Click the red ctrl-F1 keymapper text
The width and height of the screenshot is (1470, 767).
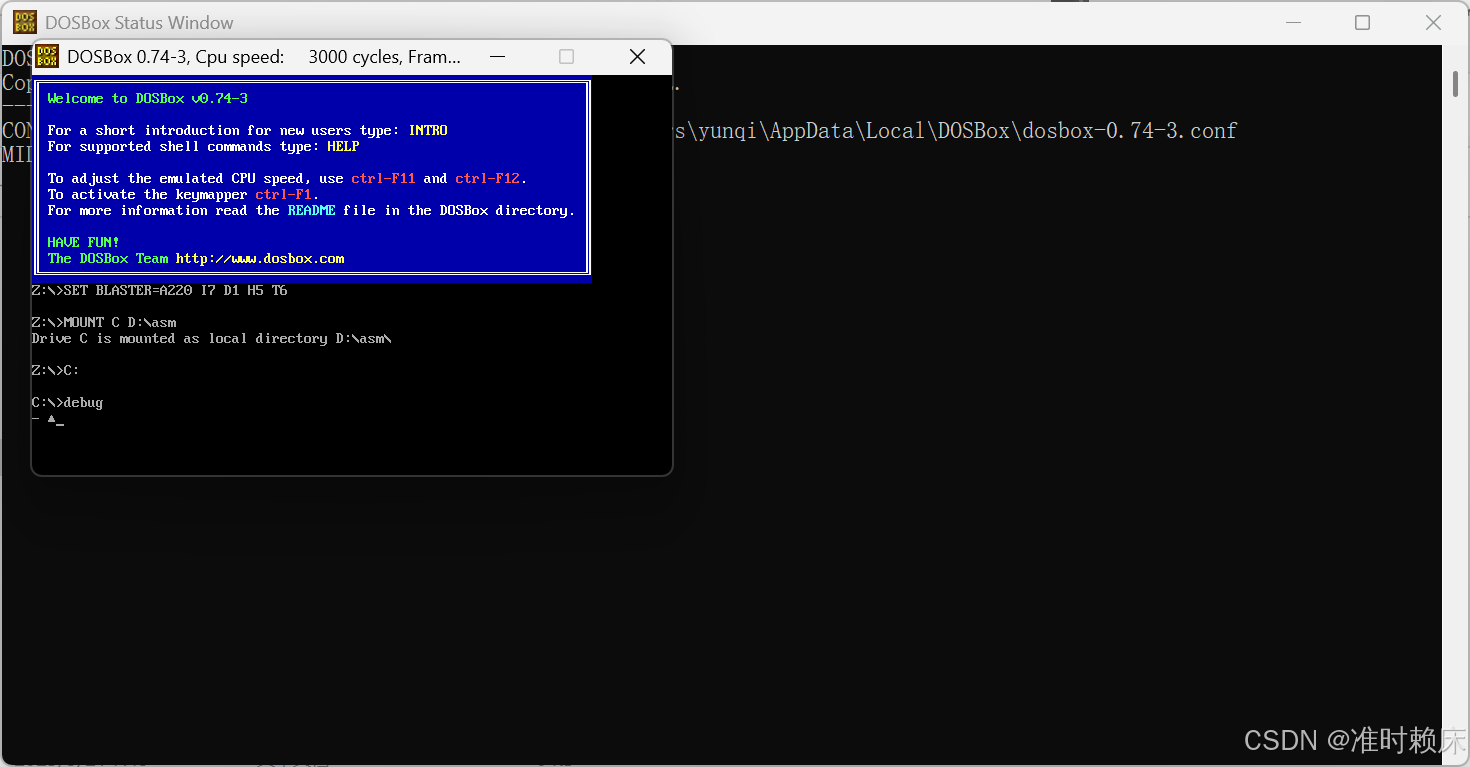point(283,194)
